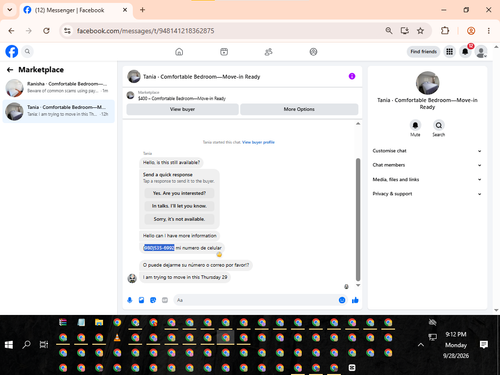
Task: Send quick reply Yes. Are you interested?
Action: (179, 193)
